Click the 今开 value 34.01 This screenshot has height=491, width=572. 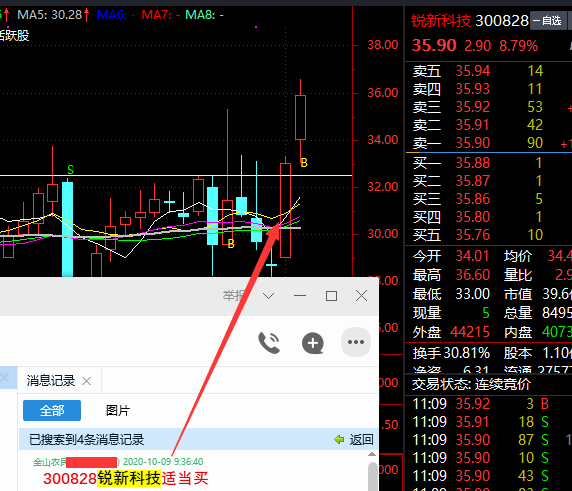point(472,256)
